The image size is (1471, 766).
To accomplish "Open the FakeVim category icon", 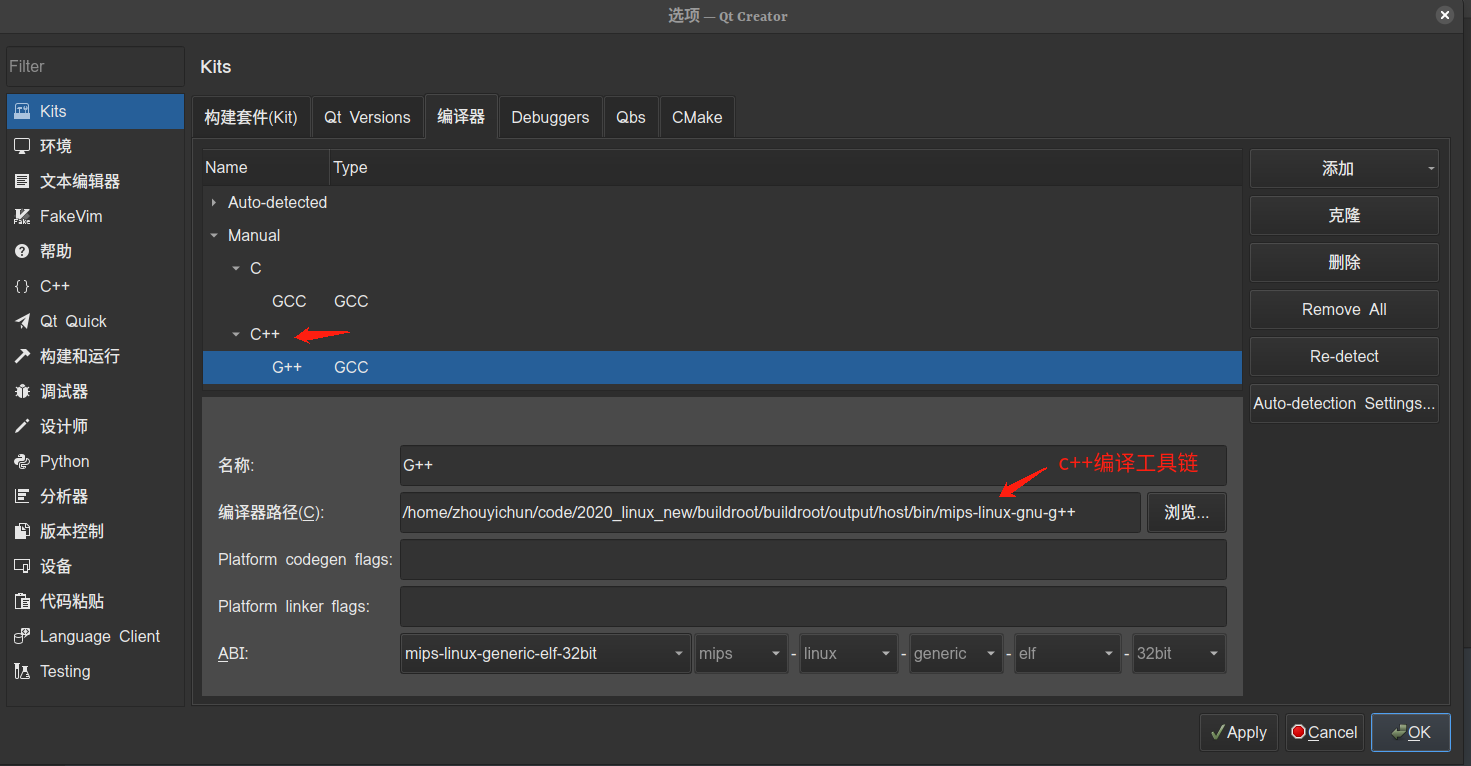I will (22, 216).
